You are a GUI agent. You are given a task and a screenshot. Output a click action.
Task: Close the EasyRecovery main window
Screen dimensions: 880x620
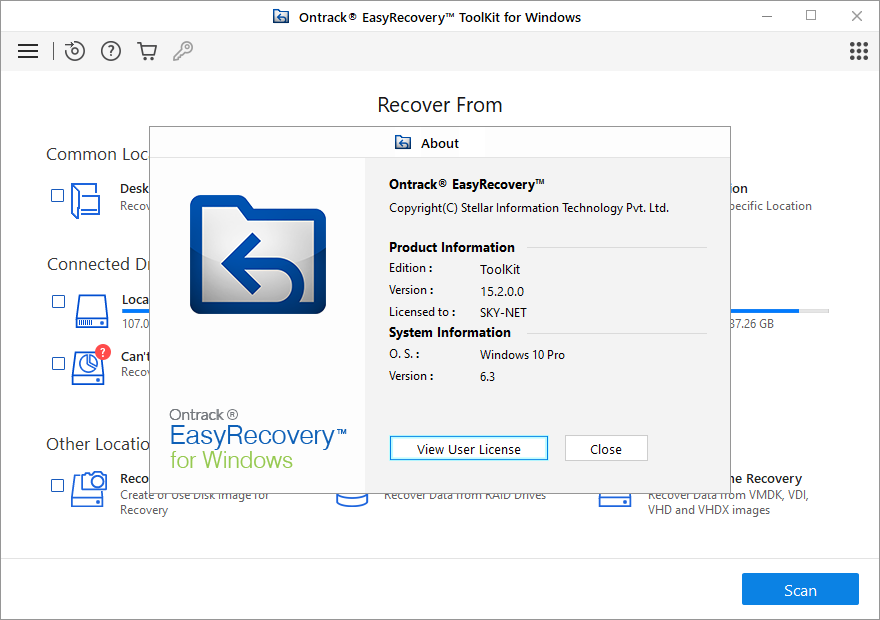click(x=856, y=16)
